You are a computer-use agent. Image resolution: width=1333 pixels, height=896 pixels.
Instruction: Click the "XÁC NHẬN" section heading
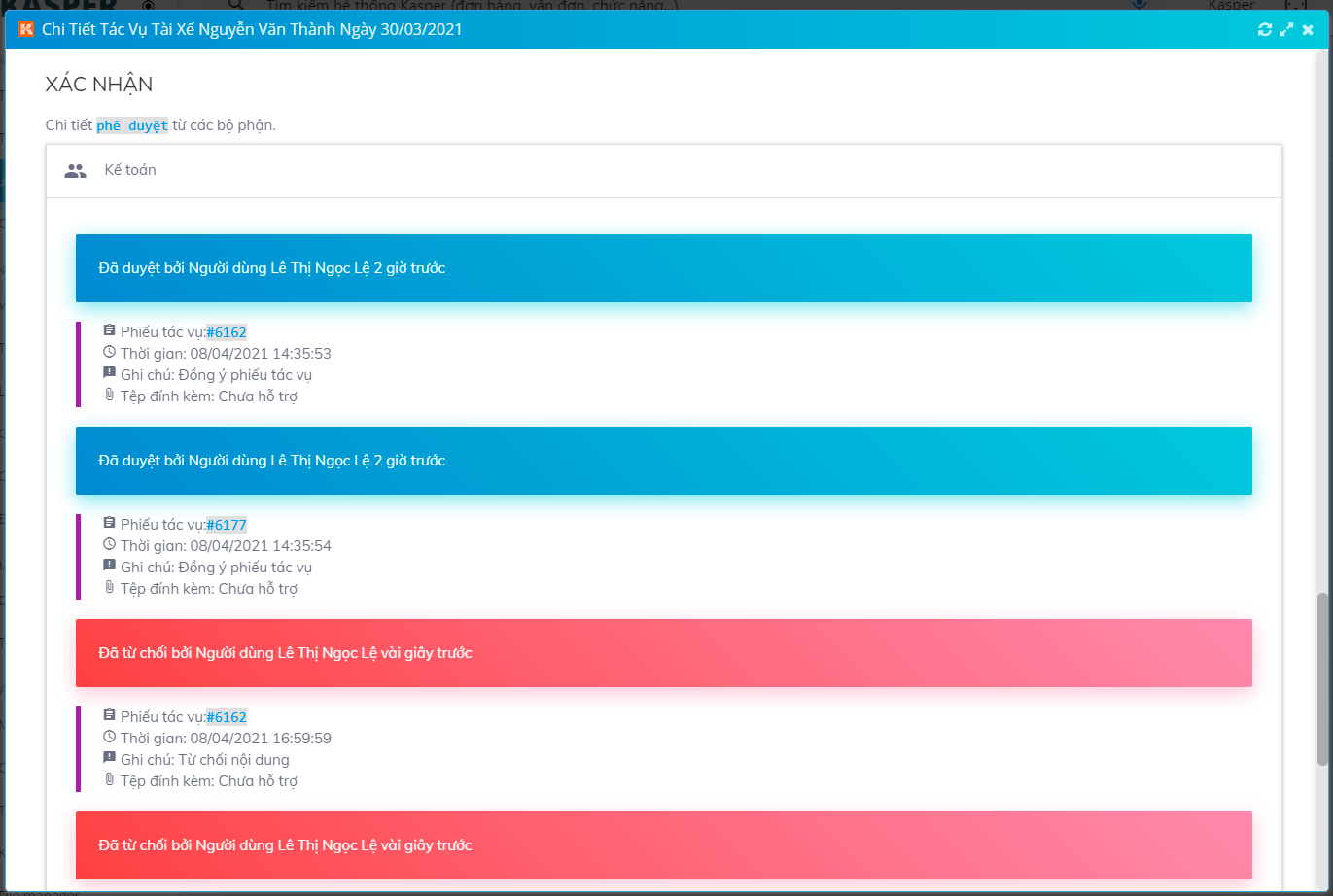tap(99, 85)
